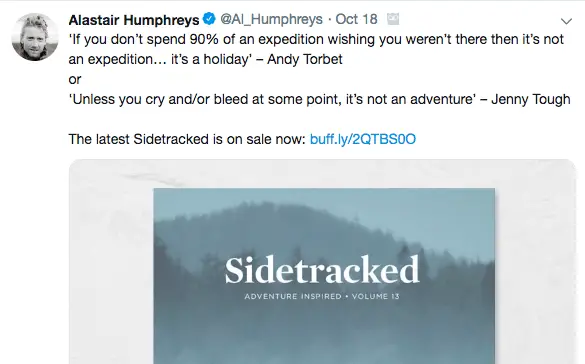Open the Oct 18 tweet timestamp
This screenshot has height=364, width=585.
tap(356, 19)
